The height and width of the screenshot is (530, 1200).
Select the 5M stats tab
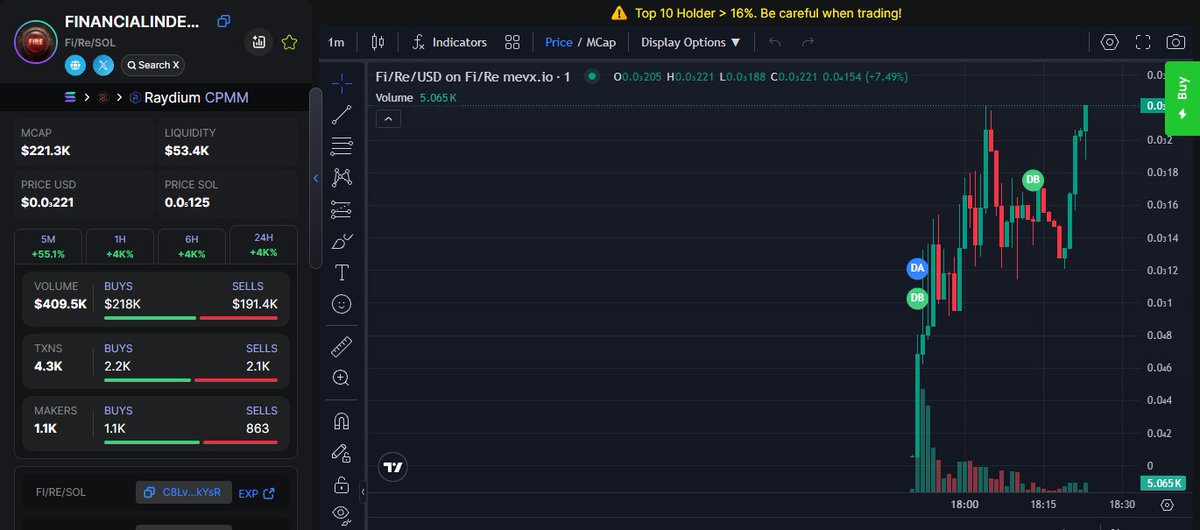click(48, 246)
